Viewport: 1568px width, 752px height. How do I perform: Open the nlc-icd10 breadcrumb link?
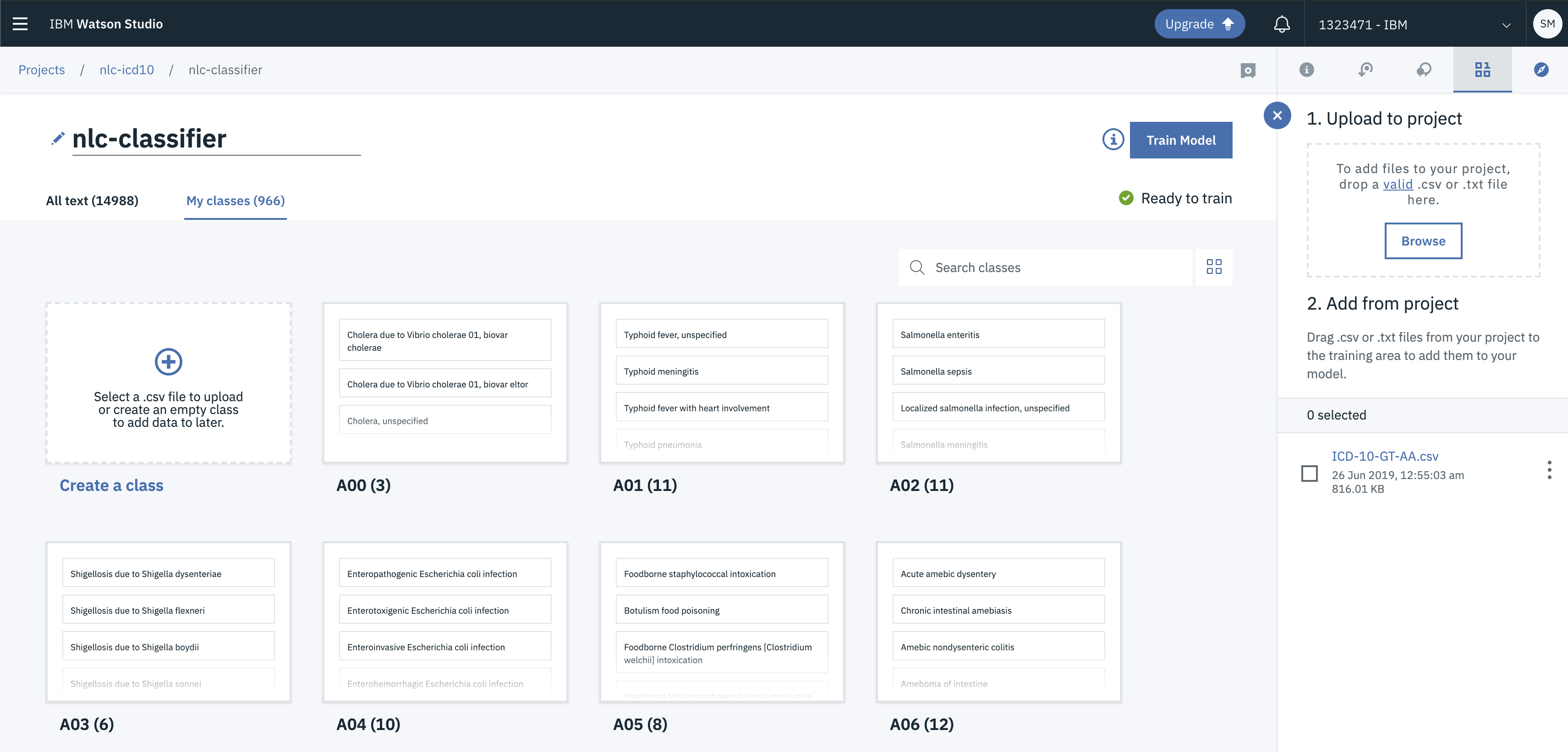click(126, 70)
